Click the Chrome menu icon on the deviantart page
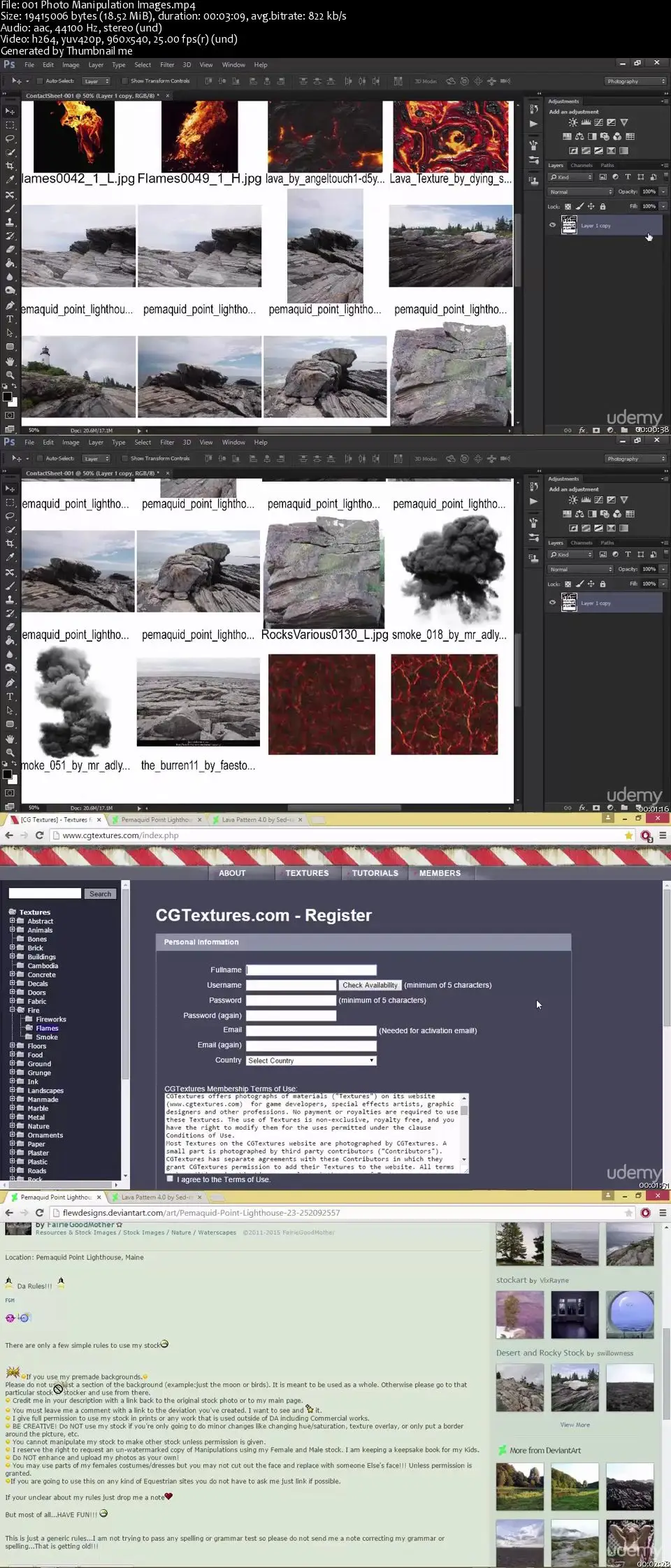 tap(662, 1213)
